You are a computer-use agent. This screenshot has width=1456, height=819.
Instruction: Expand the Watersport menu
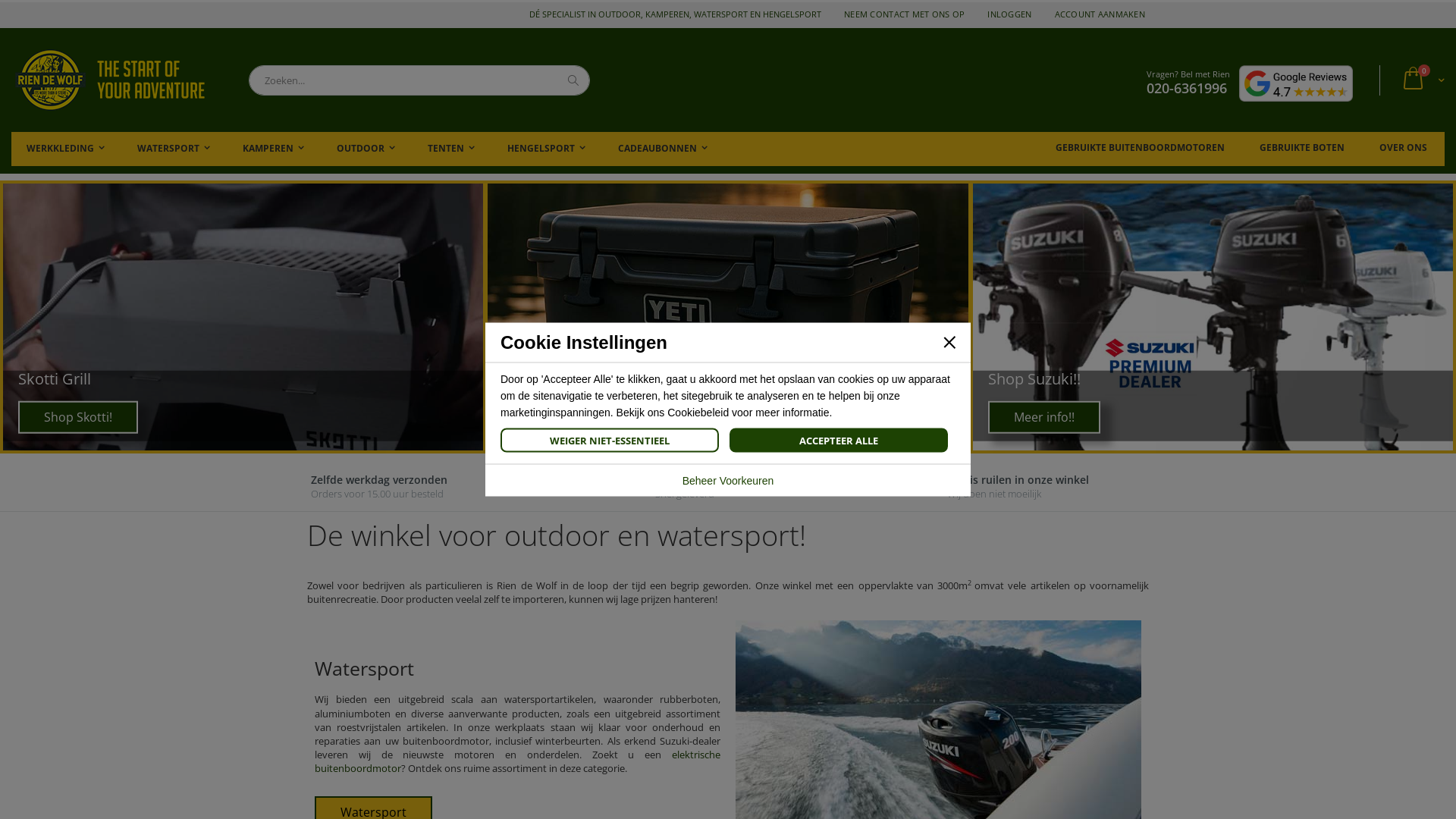173,149
